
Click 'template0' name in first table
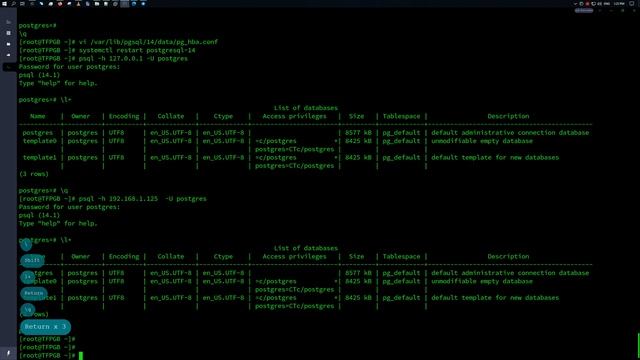pos(40,141)
